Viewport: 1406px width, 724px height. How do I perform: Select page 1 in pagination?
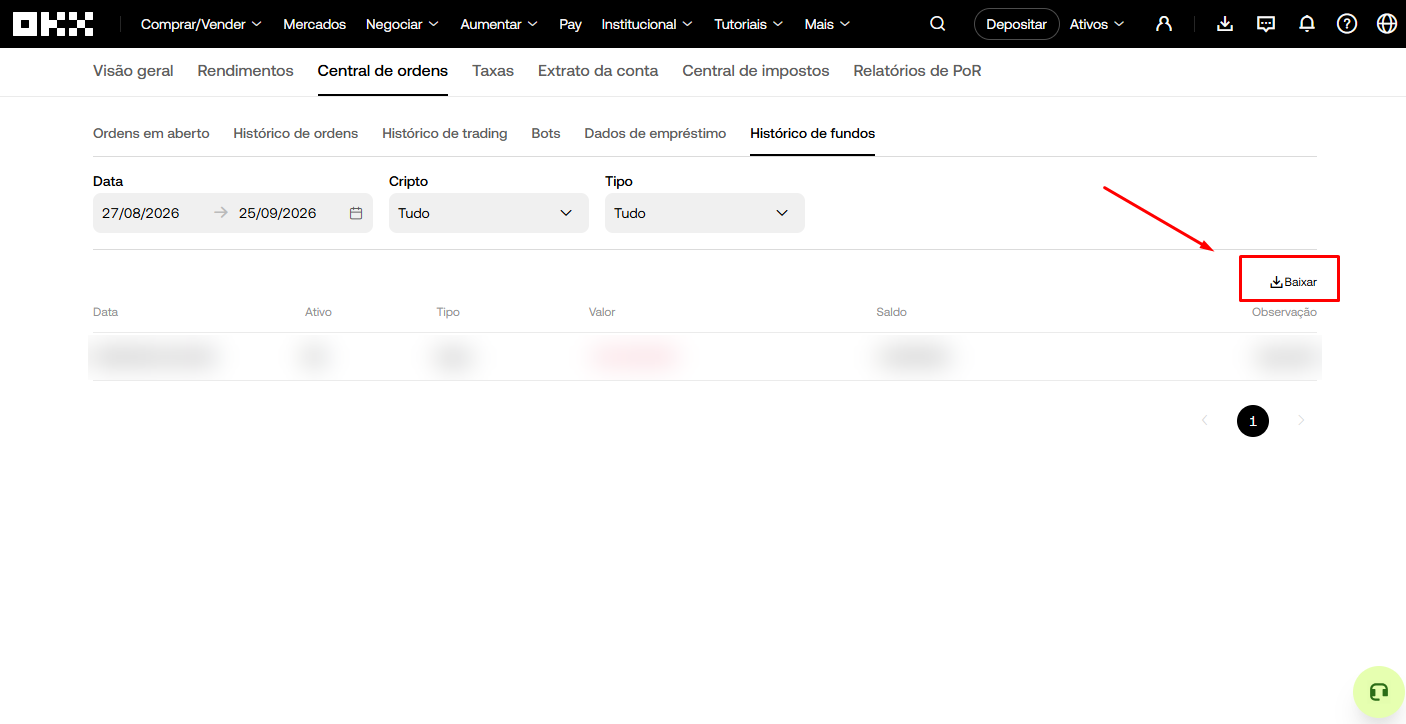click(1253, 421)
